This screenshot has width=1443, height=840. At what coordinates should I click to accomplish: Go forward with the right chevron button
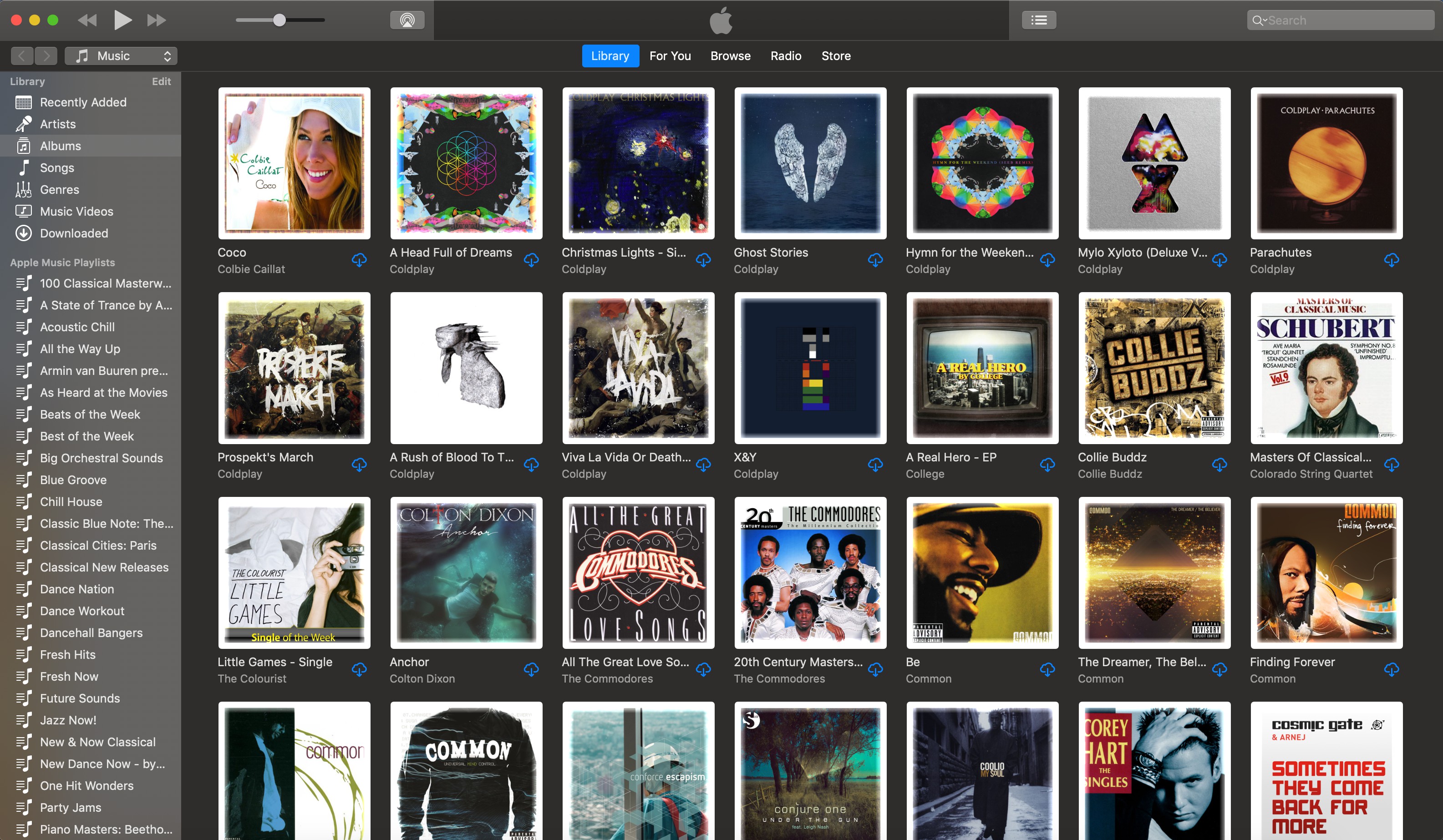point(46,56)
